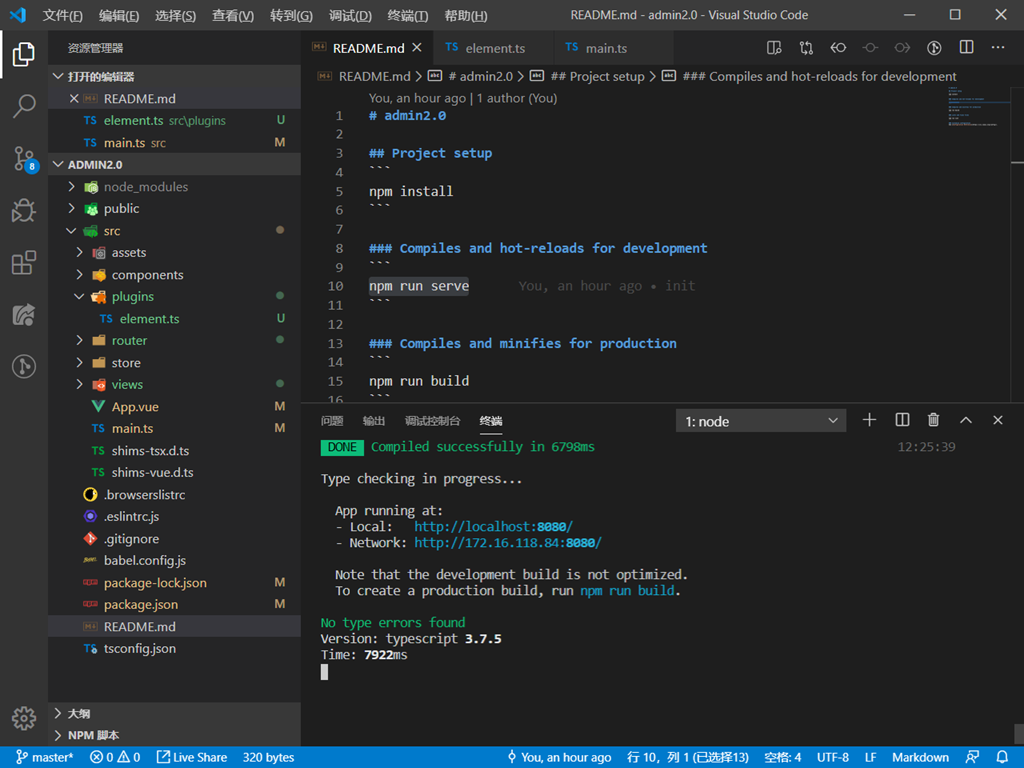Click the split editor icon

pos(966,48)
